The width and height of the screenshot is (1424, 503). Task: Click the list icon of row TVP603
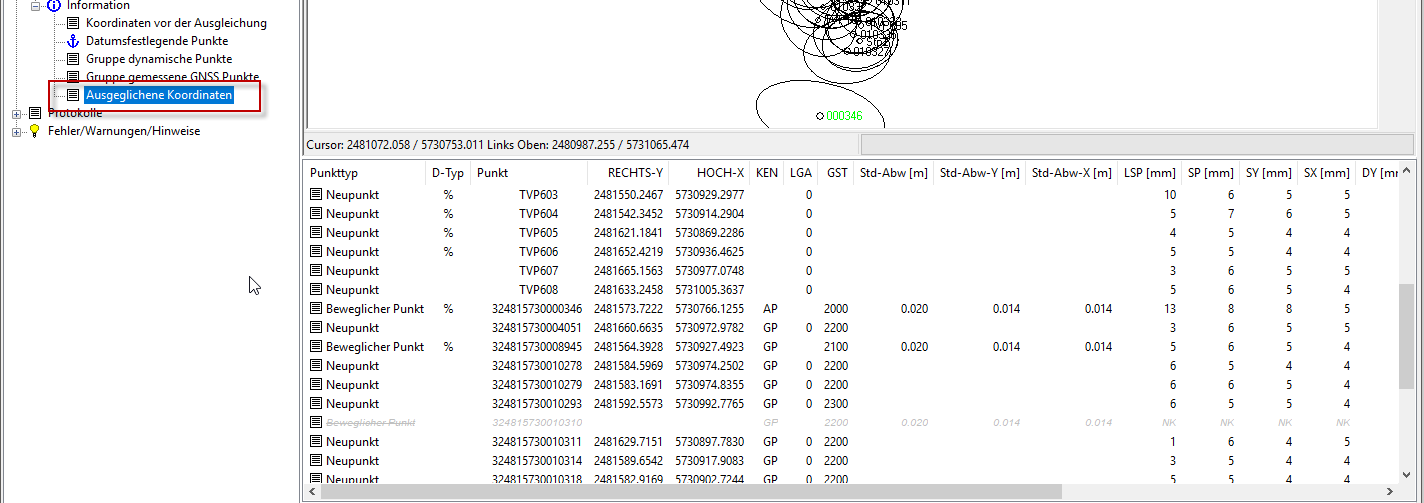316,195
